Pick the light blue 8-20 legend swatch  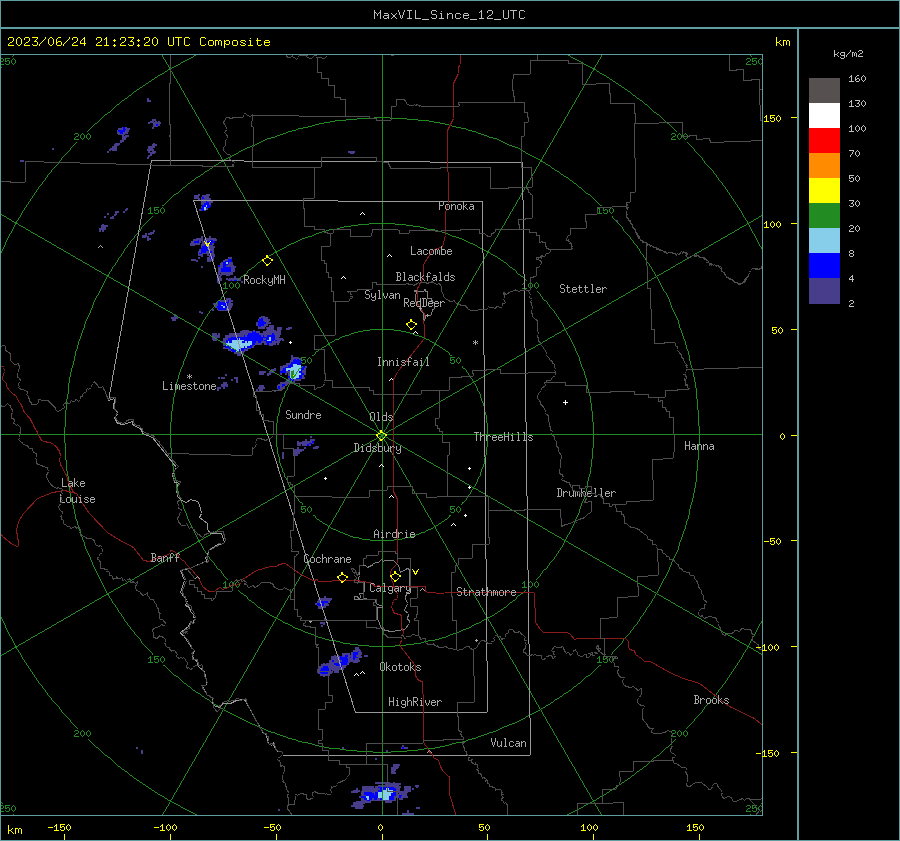[824, 241]
